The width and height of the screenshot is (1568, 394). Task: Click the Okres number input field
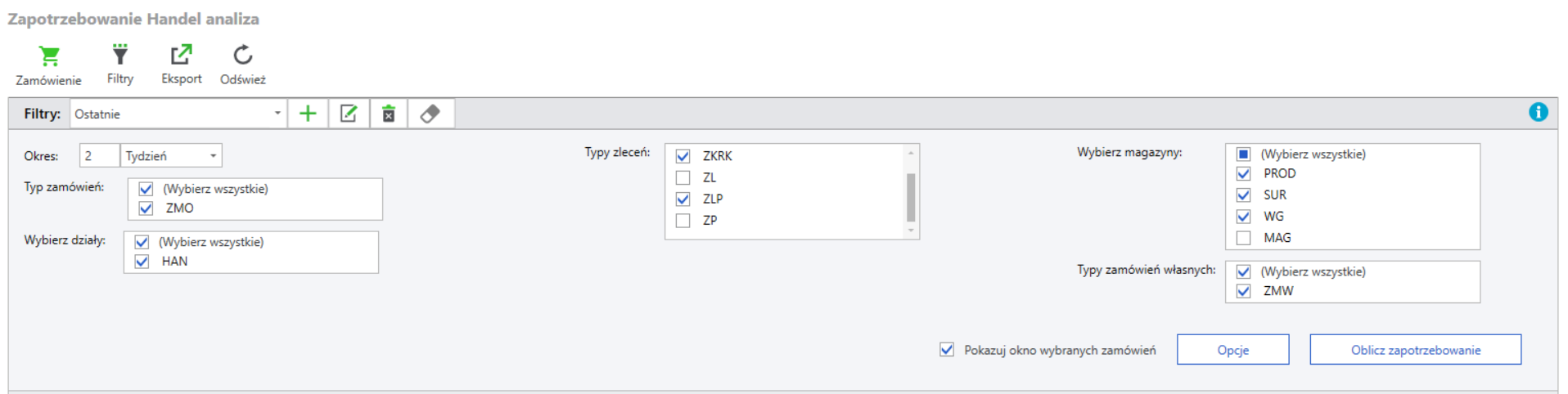point(99,155)
